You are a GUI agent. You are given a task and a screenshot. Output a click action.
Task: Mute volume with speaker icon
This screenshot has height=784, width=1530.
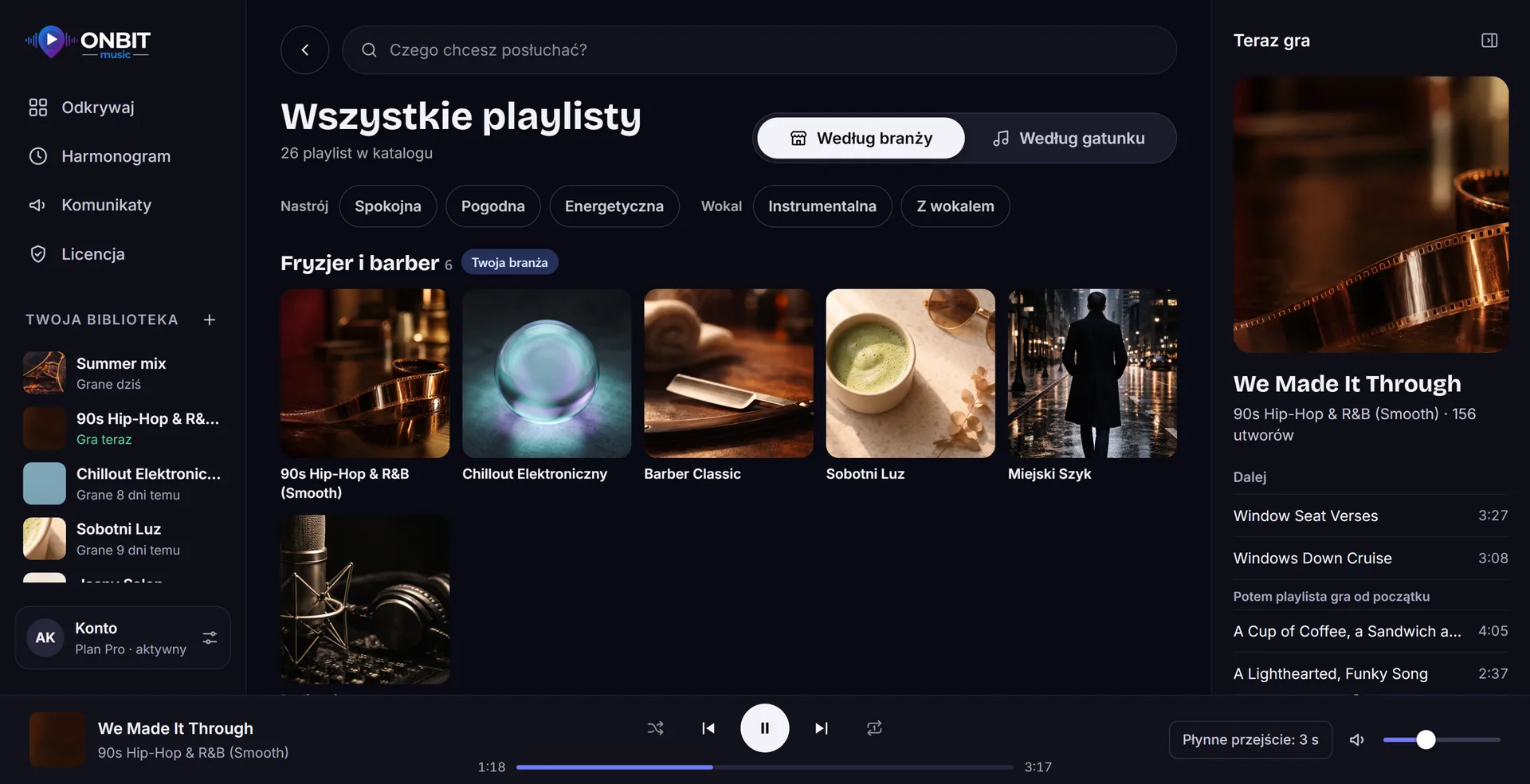pos(1356,740)
